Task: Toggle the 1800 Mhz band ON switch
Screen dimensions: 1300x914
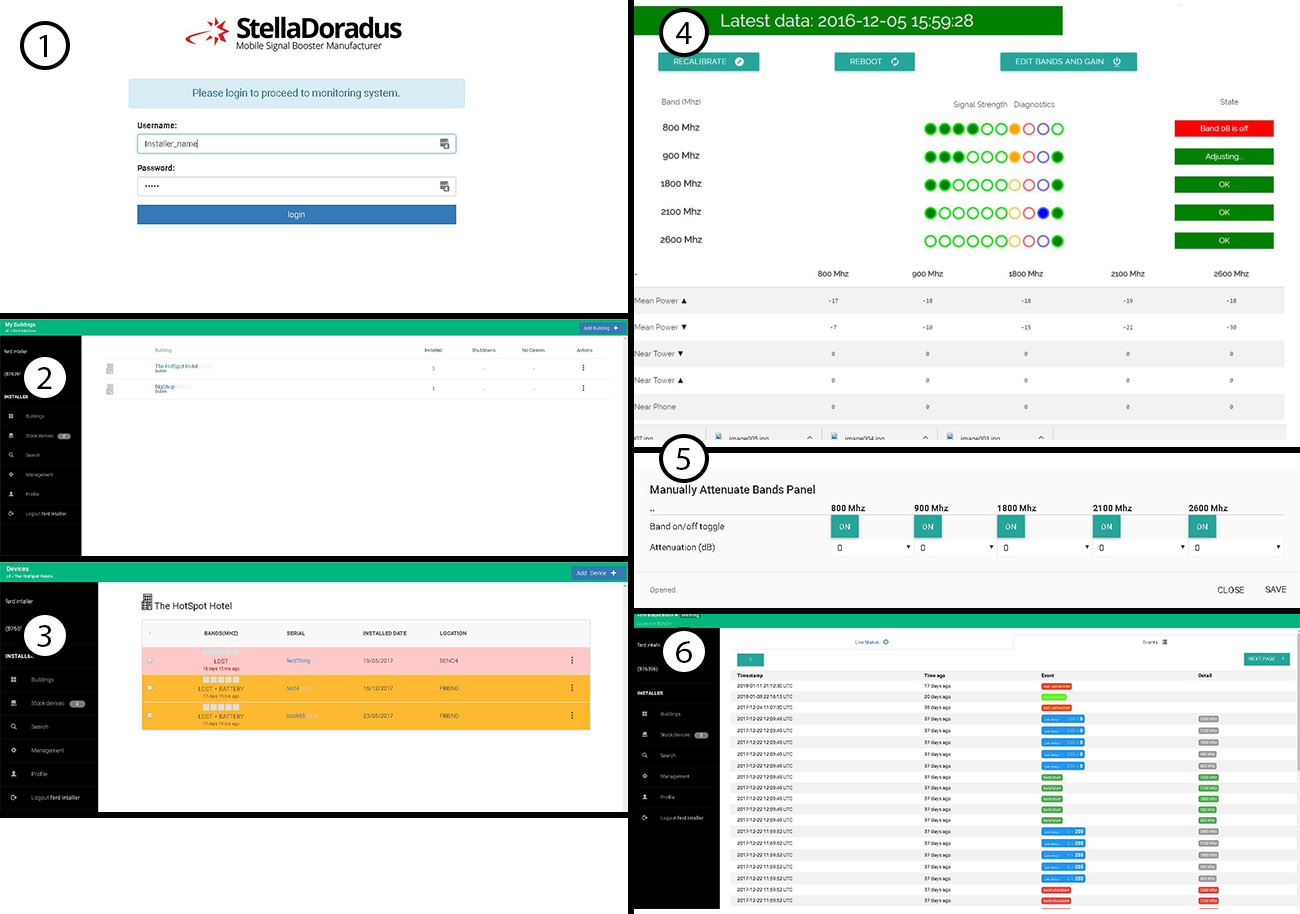Action: coord(1010,527)
